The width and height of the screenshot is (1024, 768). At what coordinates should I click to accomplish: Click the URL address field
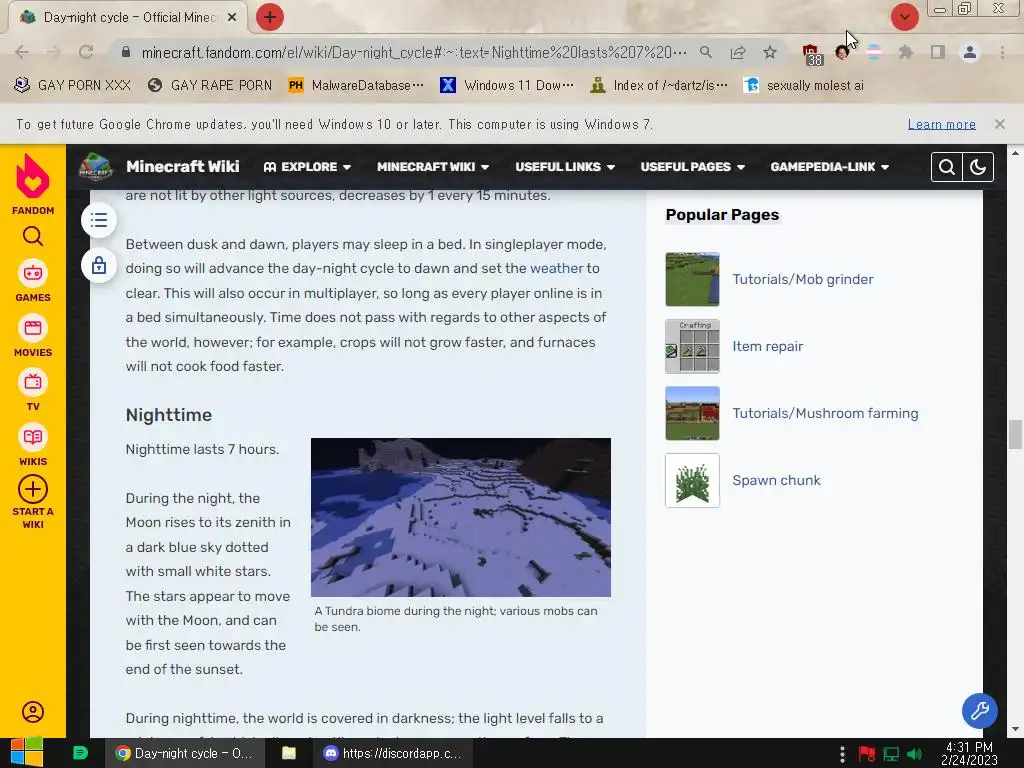coord(413,52)
